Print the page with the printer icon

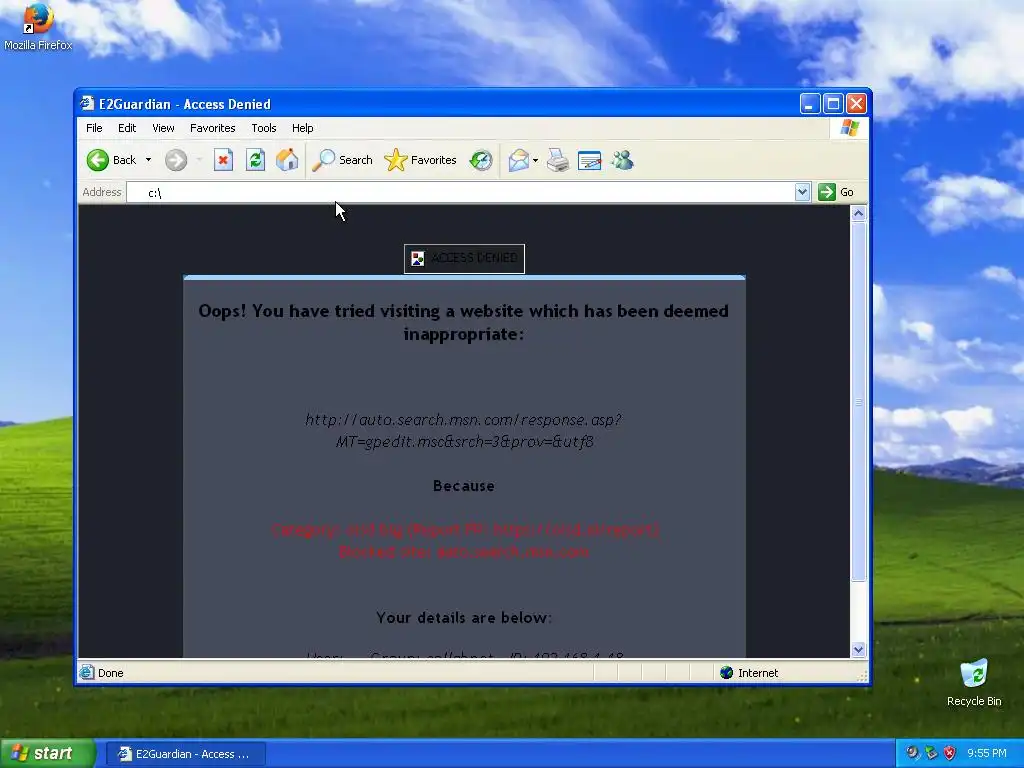pyautogui.click(x=558, y=160)
